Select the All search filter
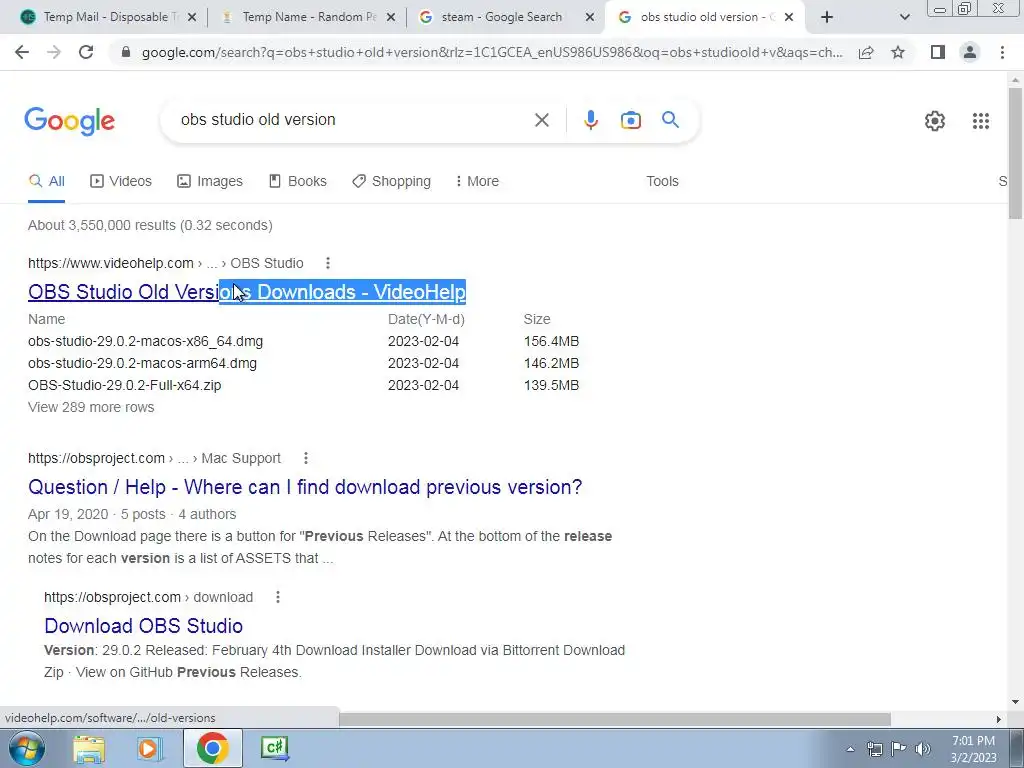 tap(46, 182)
